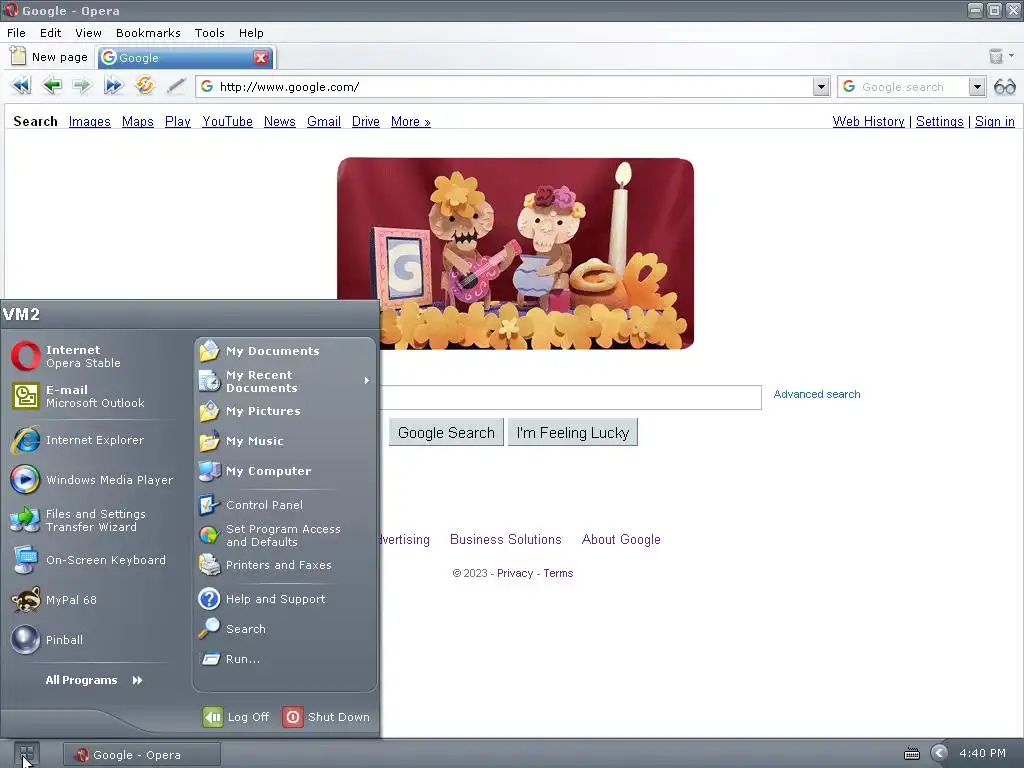The image size is (1024, 768).
Task: Click the glasses icon next to search box
Action: [1004, 86]
